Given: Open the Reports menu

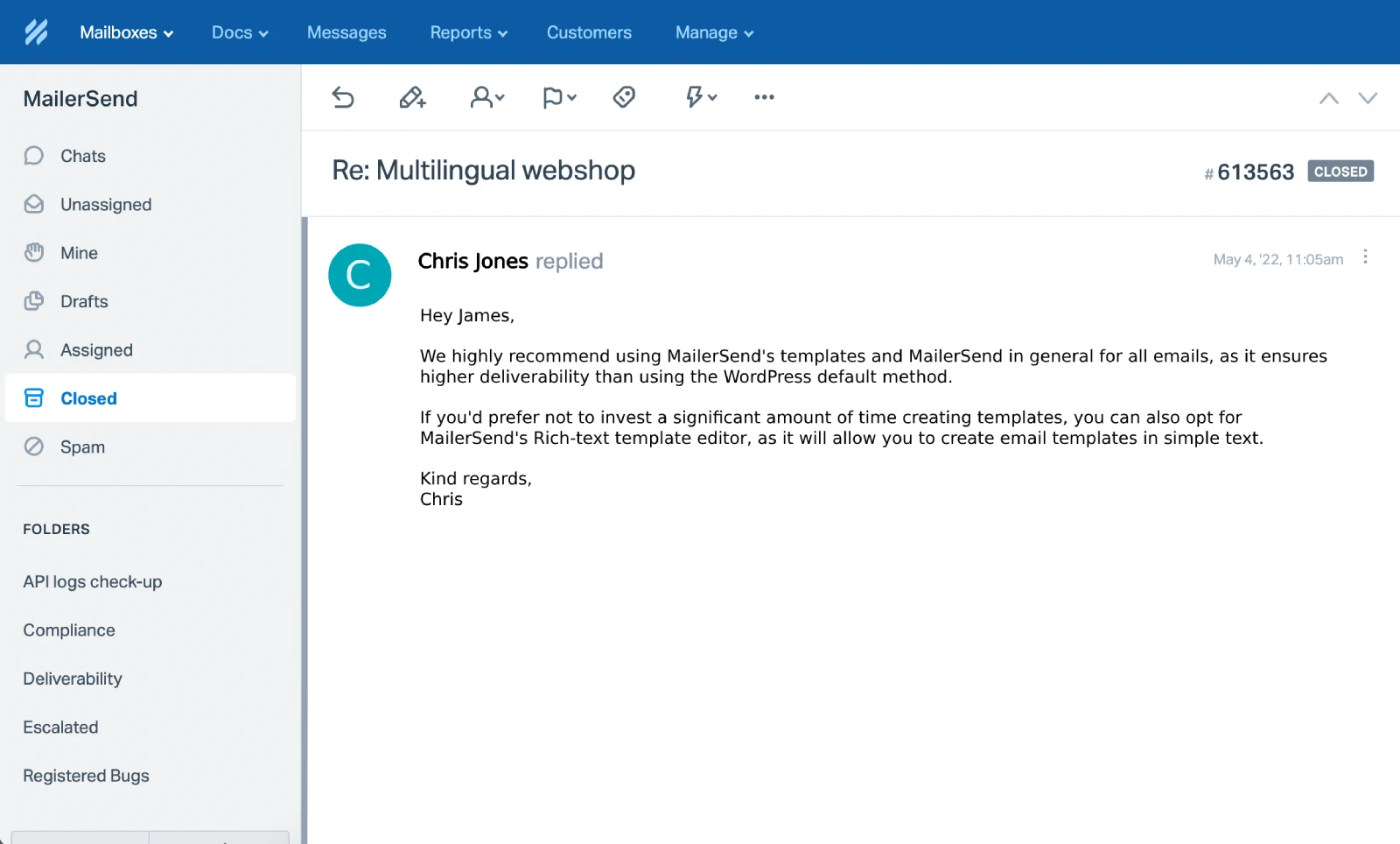Looking at the screenshot, I should point(468,32).
